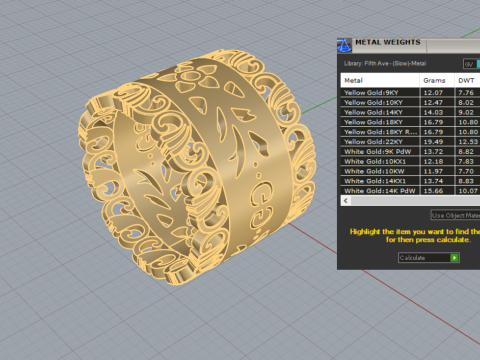Sort by the DWT column header

[467, 80]
